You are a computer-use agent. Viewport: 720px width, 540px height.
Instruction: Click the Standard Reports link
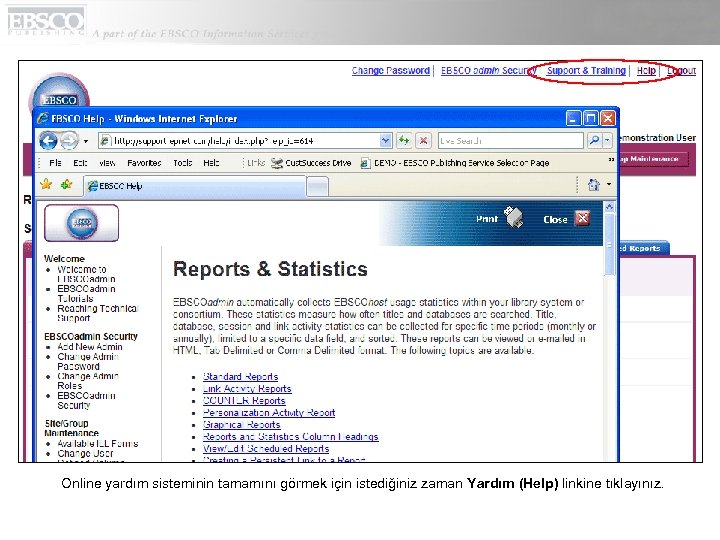(x=240, y=377)
